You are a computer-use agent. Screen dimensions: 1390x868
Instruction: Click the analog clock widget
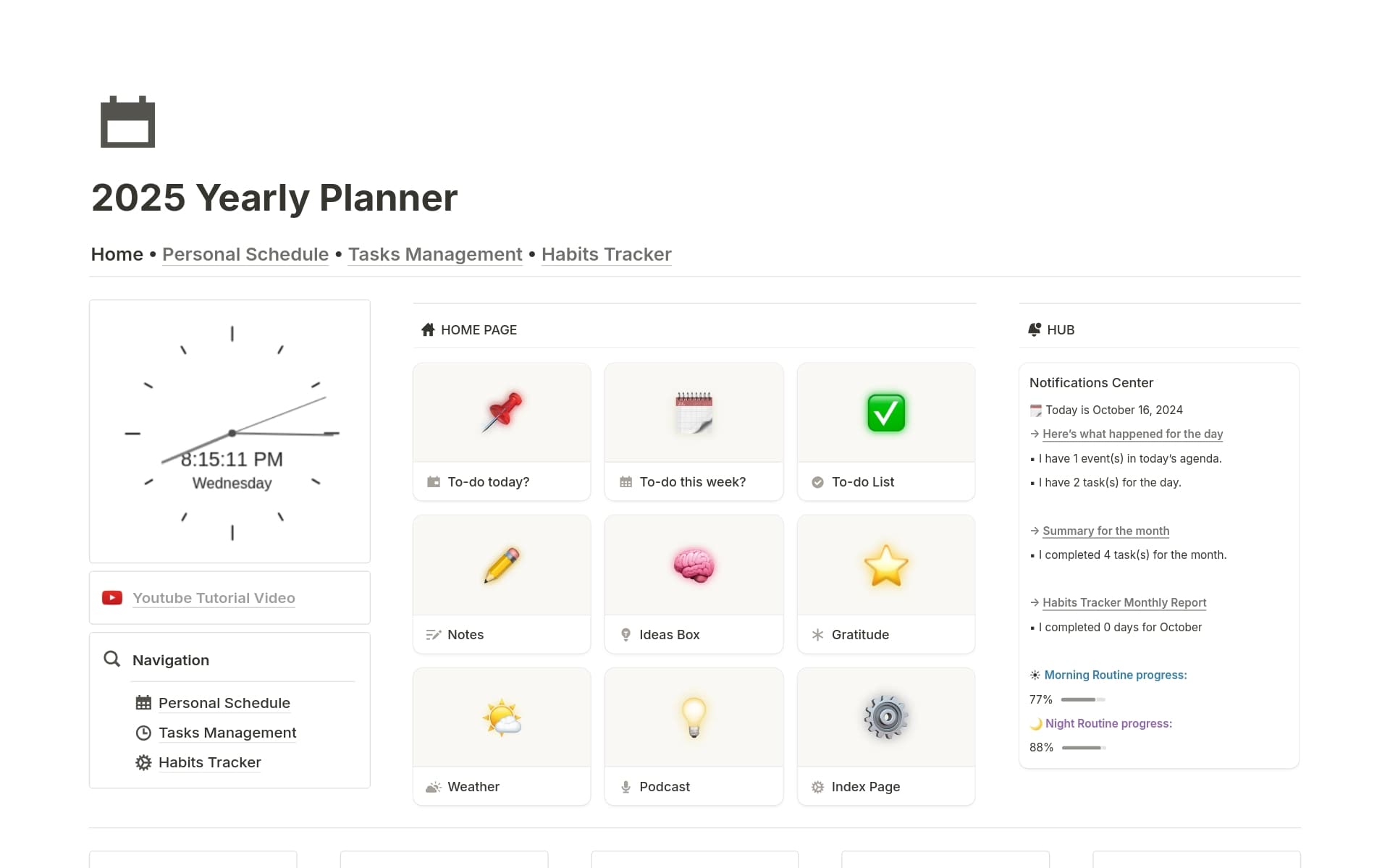tap(230, 431)
